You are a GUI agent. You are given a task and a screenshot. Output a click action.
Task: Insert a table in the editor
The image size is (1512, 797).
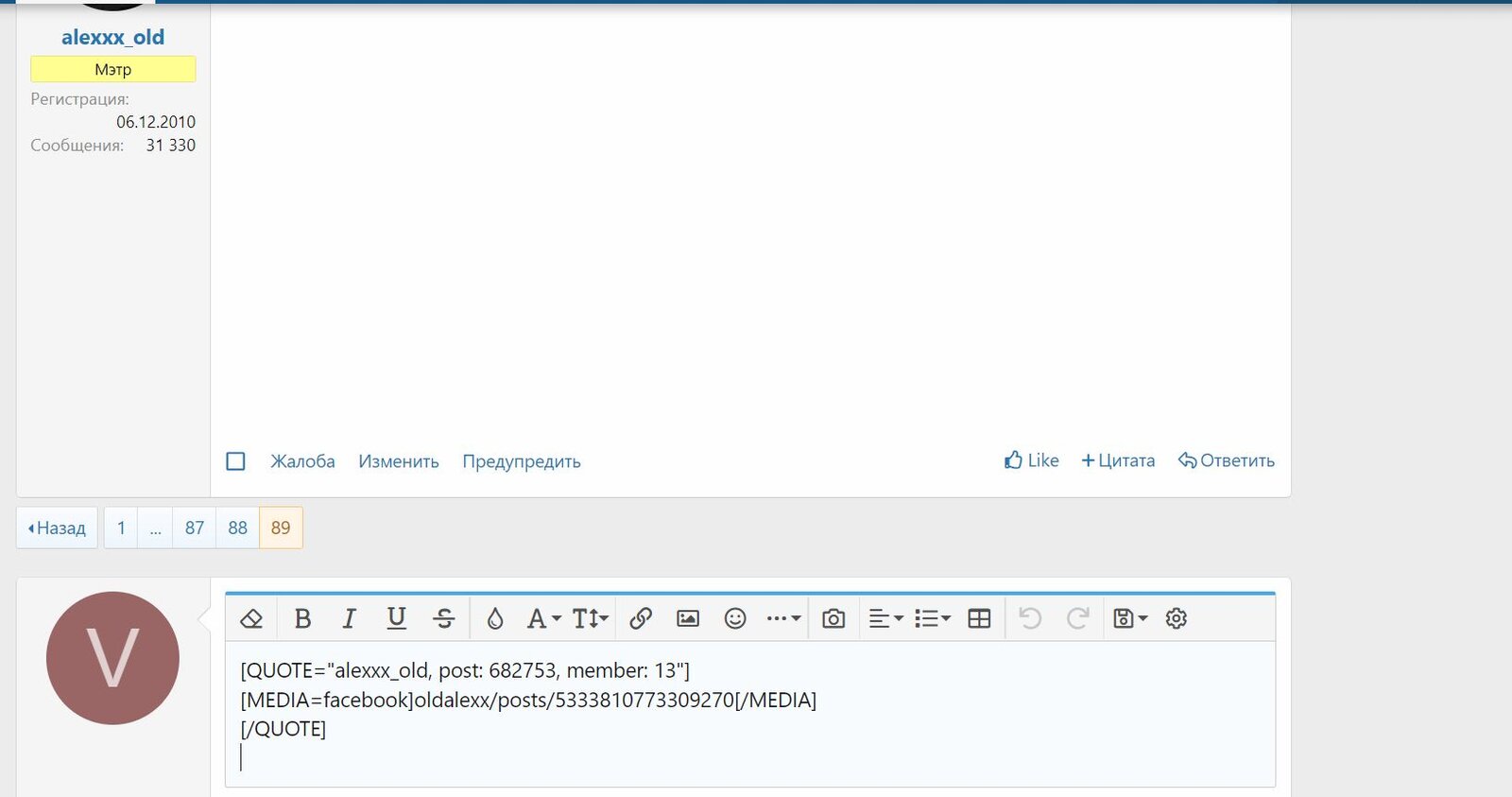point(980,618)
